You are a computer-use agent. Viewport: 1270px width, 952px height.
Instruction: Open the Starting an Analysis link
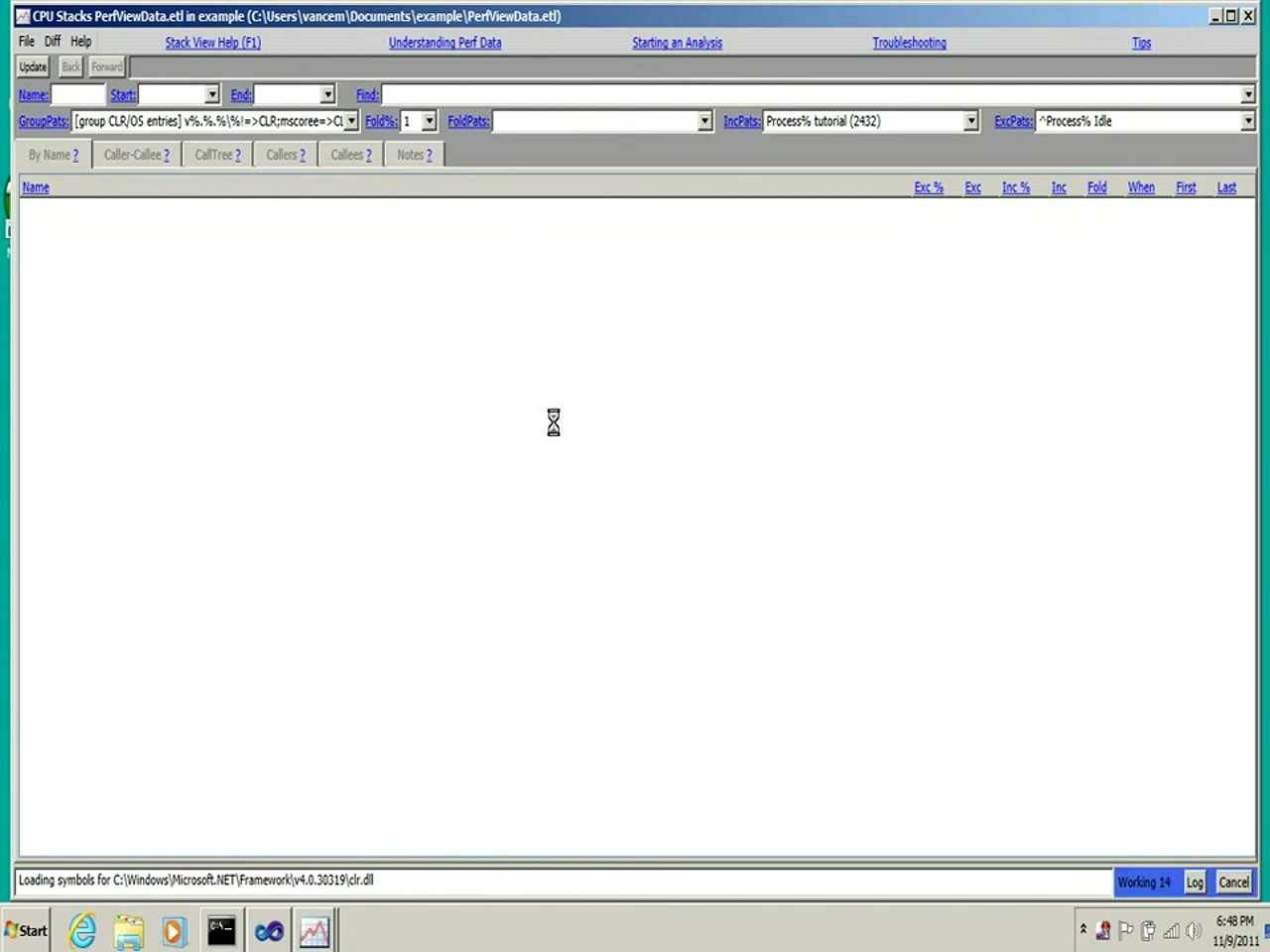coord(677,43)
